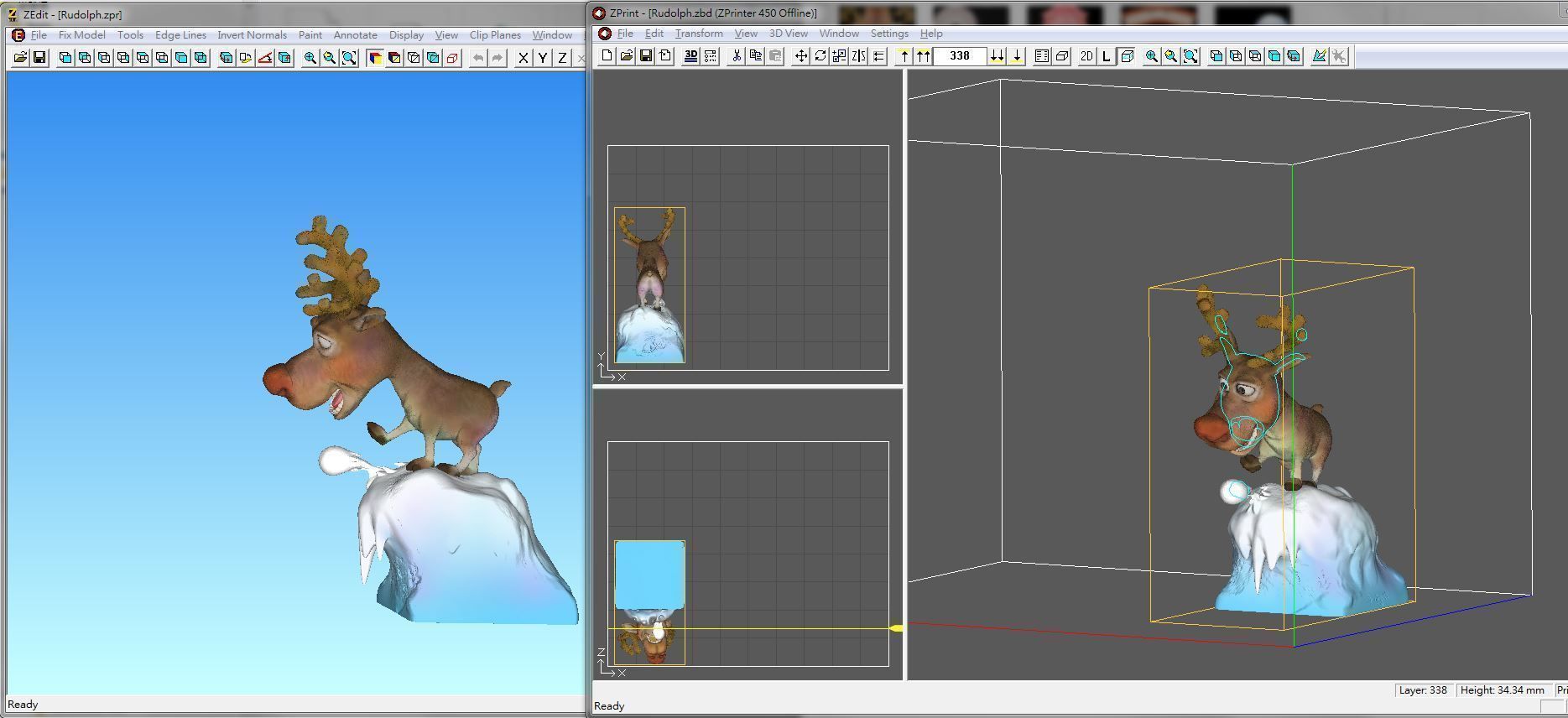Screen dimensions: 1568x718
Task: Select the Move/translate tool in ZPrint
Action: point(800,56)
